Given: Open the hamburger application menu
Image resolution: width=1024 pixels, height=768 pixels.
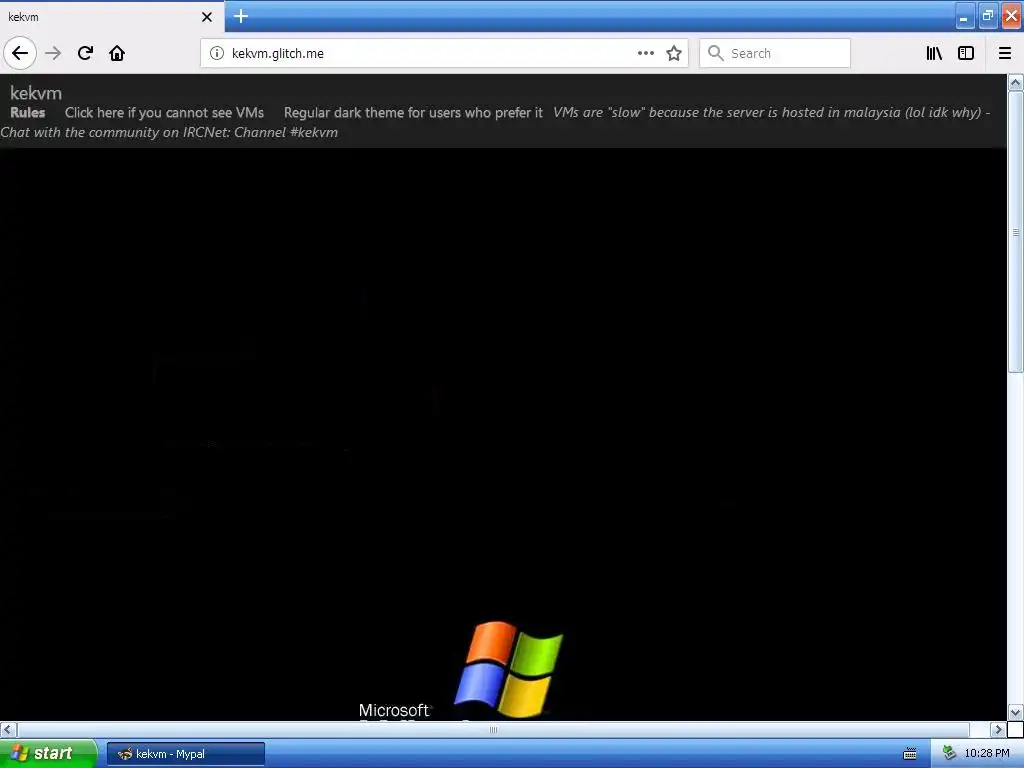Looking at the screenshot, I should (x=1004, y=53).
